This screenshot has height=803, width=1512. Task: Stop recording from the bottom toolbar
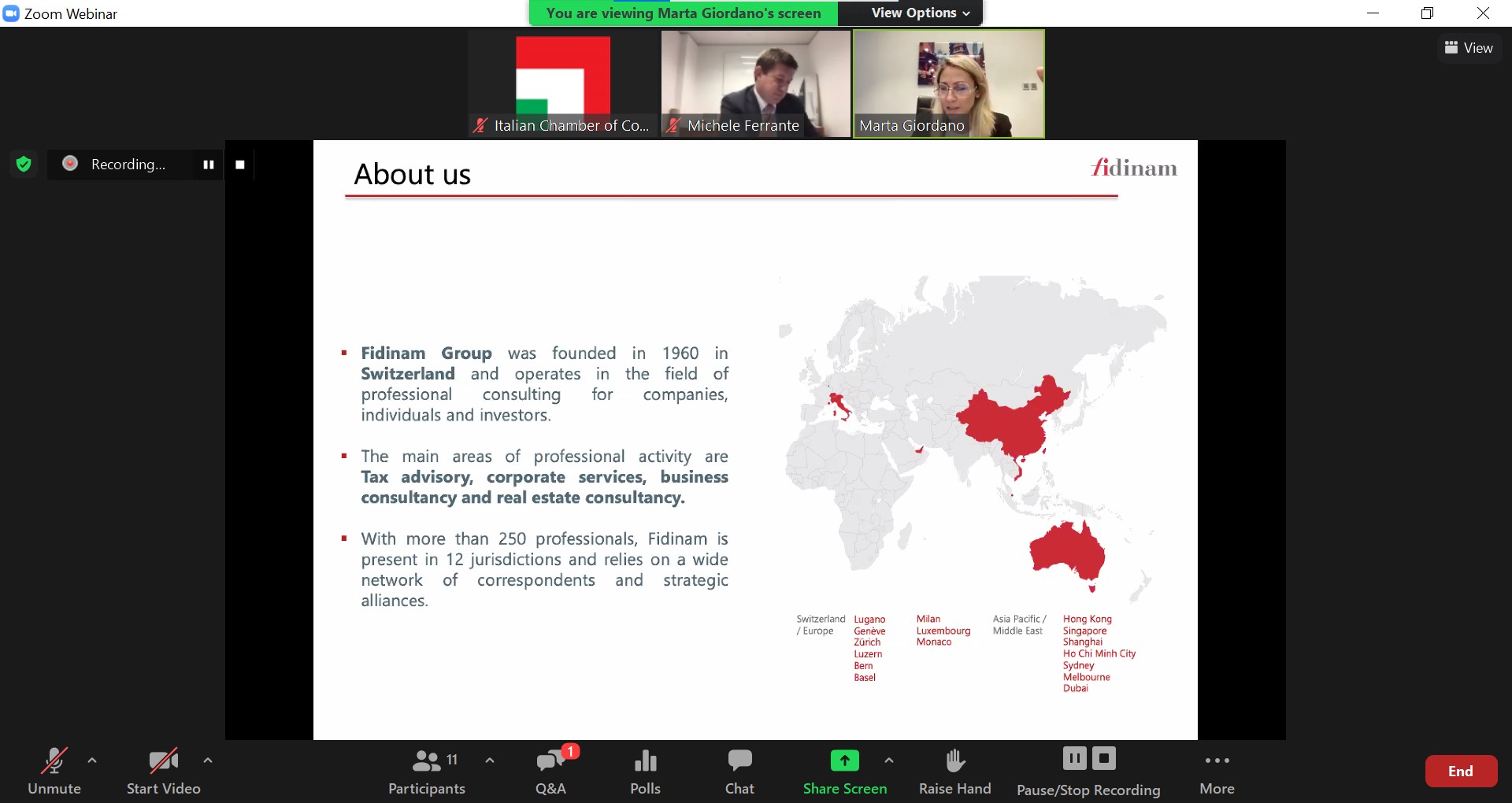1104,758
